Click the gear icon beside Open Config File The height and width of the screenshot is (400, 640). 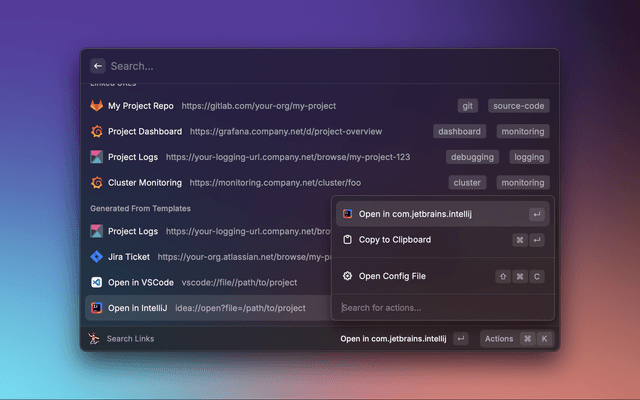(x=347, y=276)
